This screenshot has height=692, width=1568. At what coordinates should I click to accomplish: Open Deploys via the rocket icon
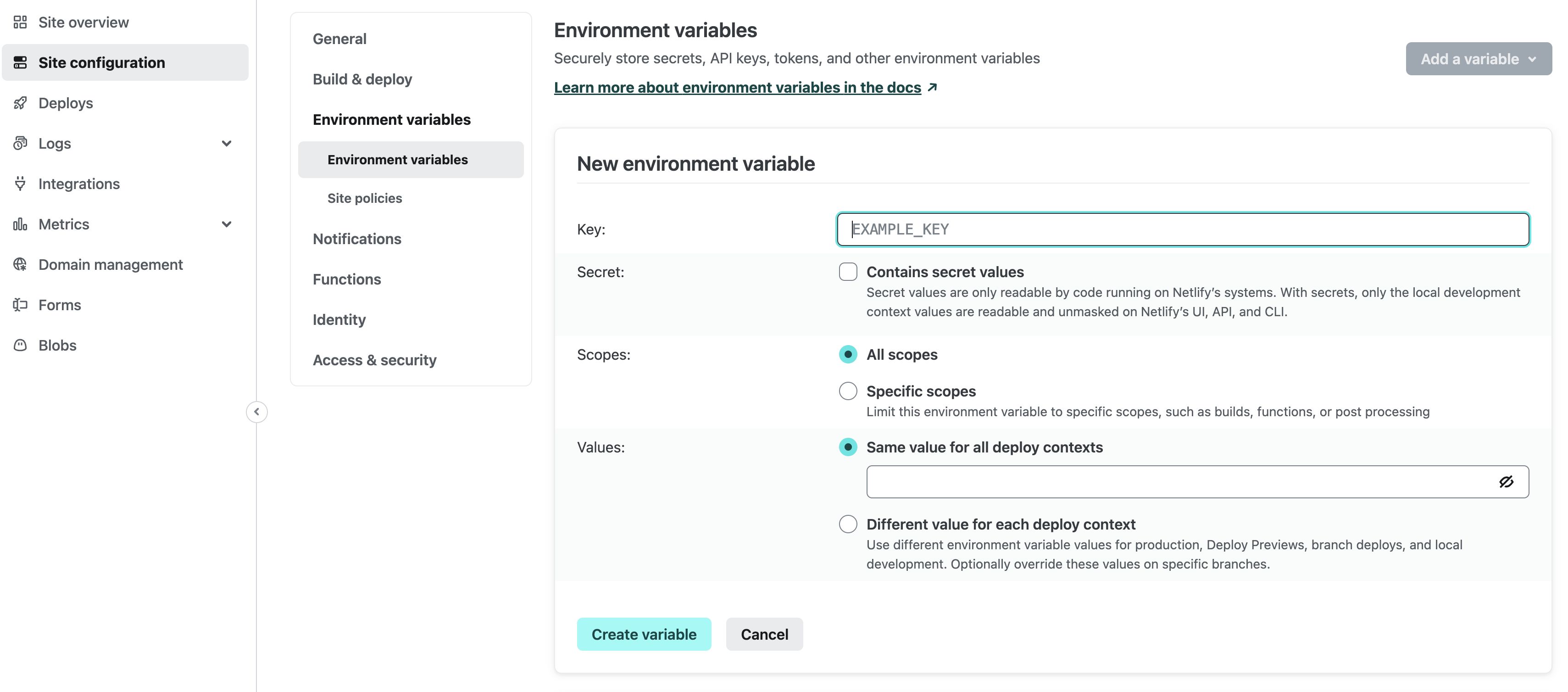click(x=21, y=103)
